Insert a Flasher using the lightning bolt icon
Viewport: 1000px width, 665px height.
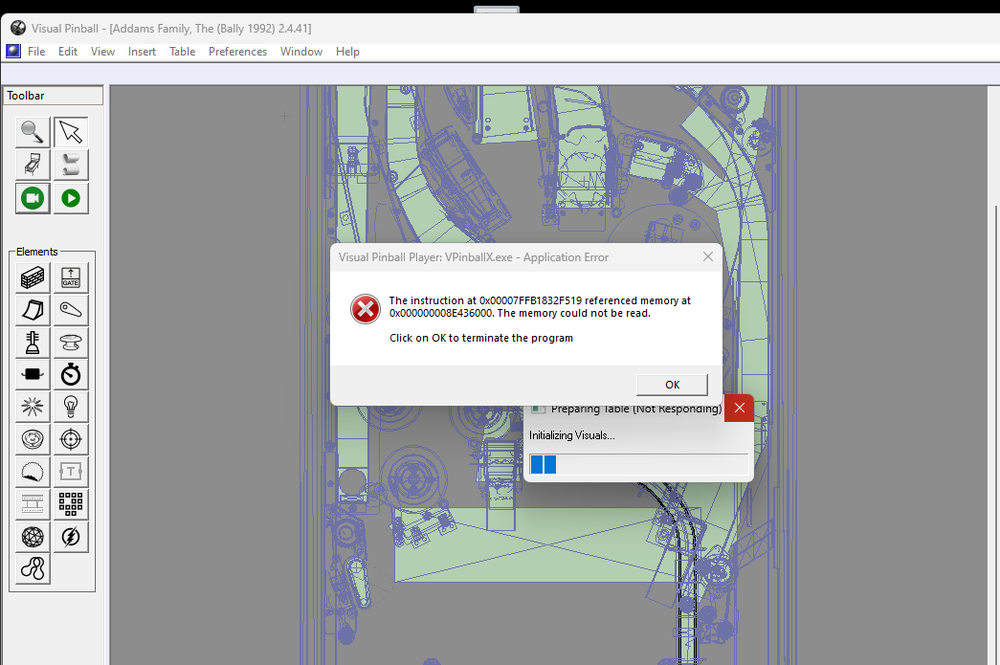(x=70, y=536)
